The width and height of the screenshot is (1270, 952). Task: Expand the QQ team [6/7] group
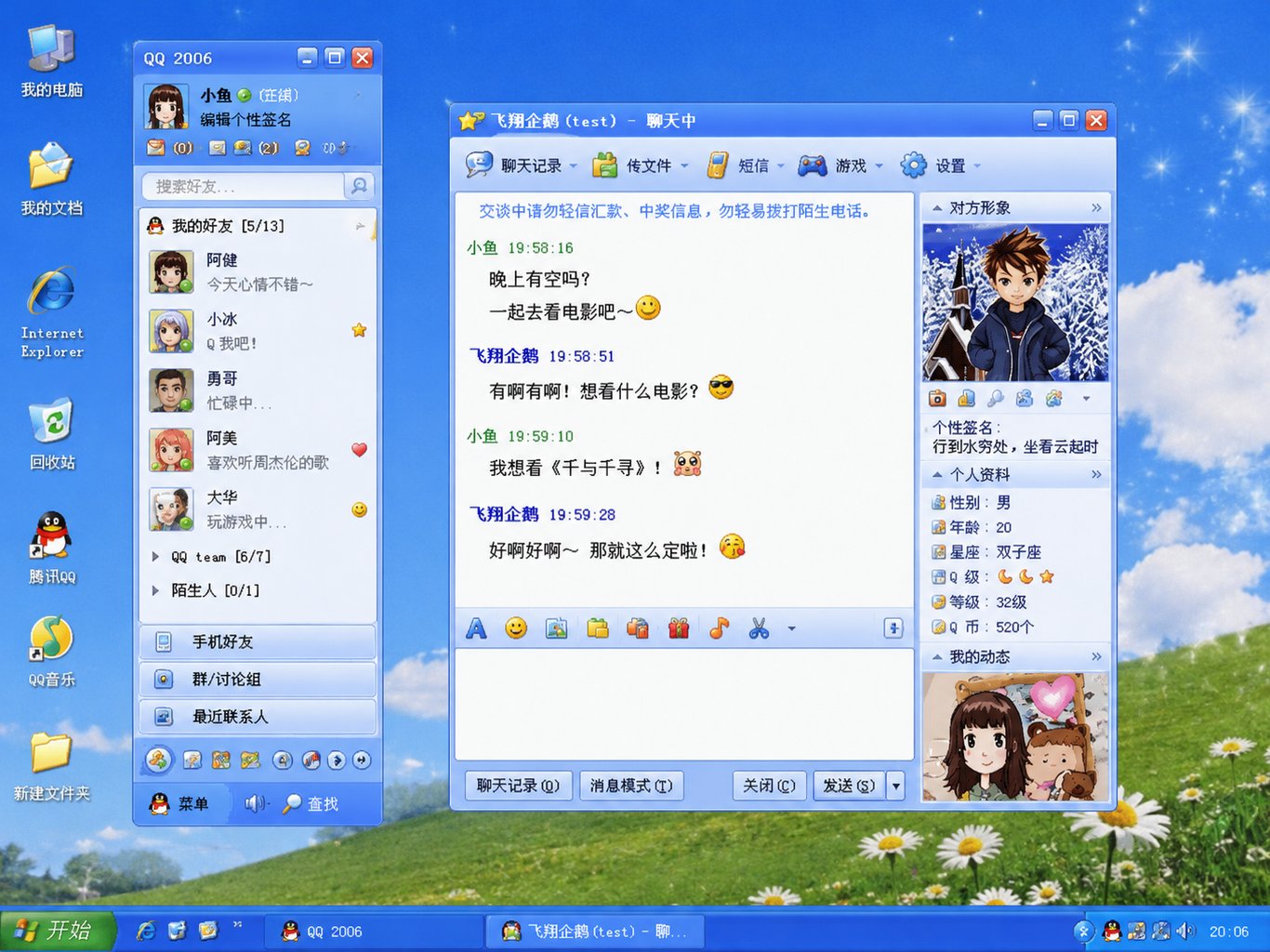(x=212, y=557)
